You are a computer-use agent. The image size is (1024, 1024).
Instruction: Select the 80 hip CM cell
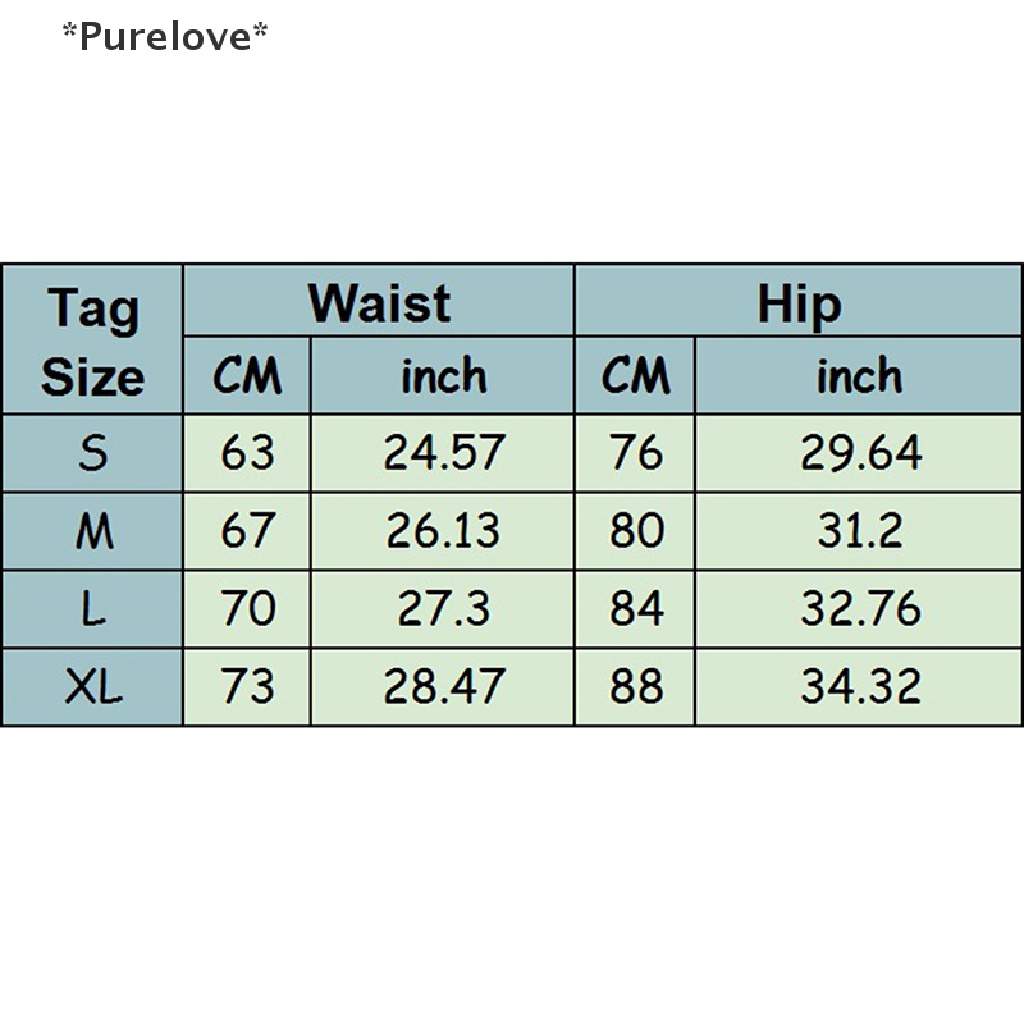pyautogui.click(x=635, y=531)
